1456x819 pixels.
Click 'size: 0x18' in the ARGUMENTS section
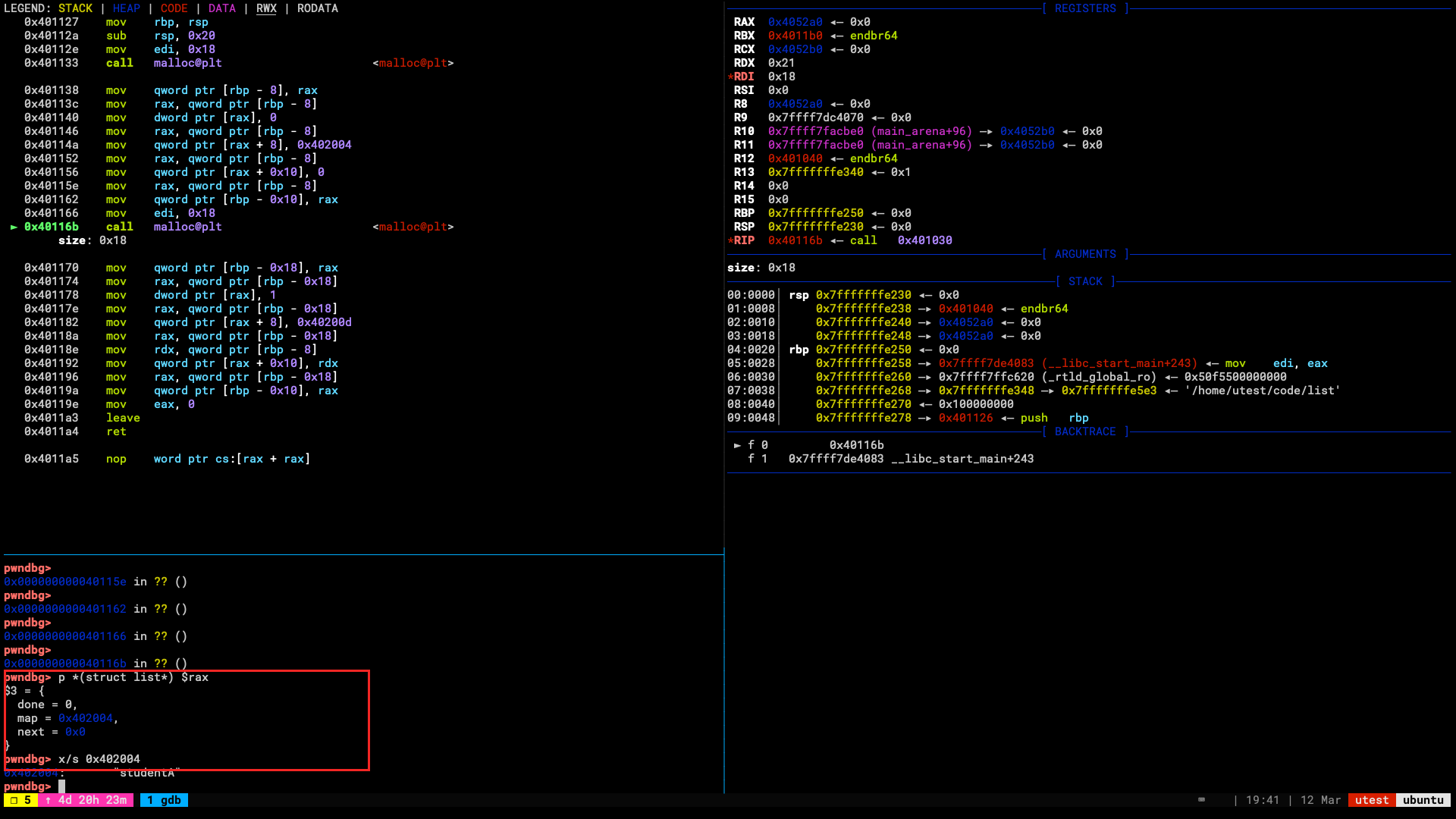pos(761,268)
